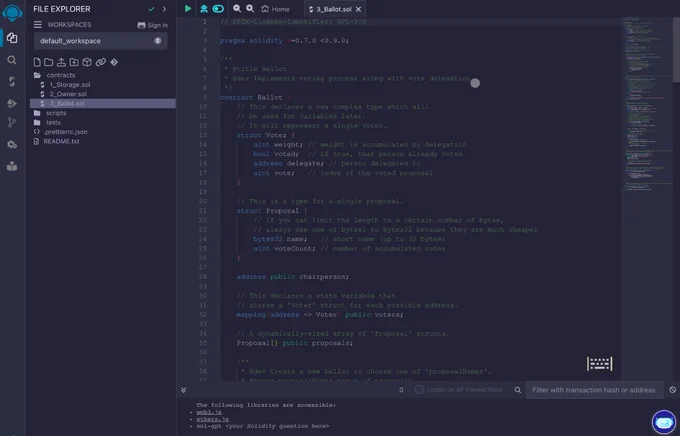Click the transaction hash filter field
680x436 pixels.
coord(594,390)
